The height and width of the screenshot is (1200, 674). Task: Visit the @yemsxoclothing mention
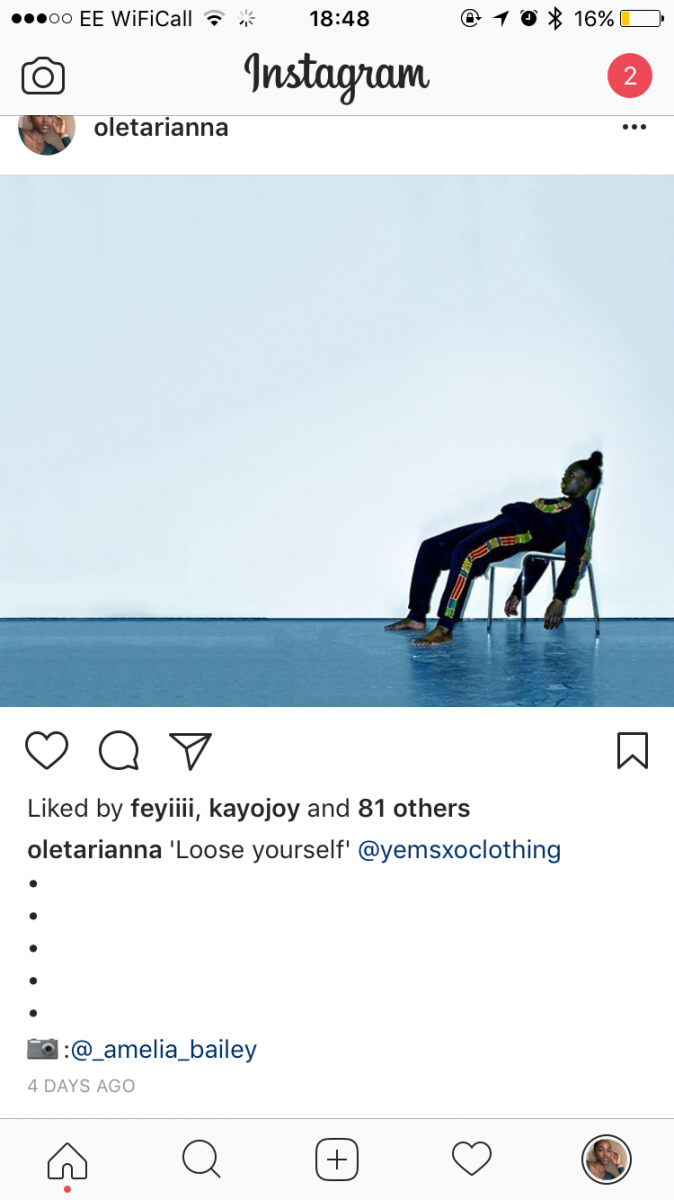click(459, 850)
